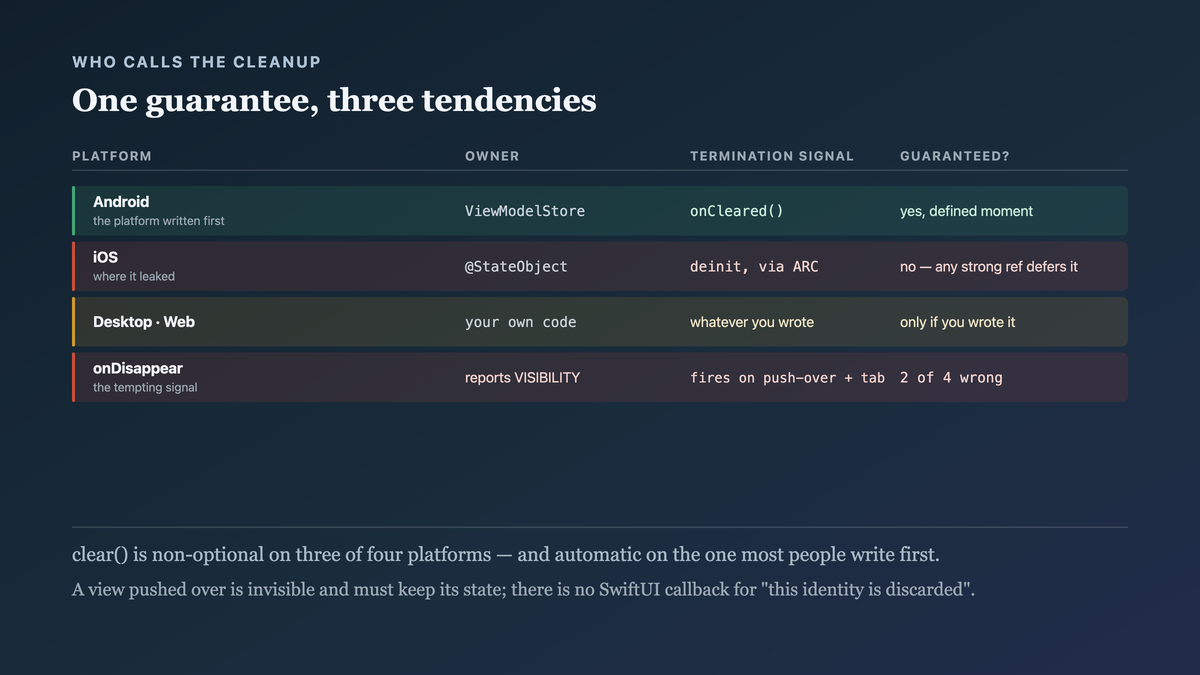Image resolution: width=1200 pixels, height=675 pixels.
Task: Select the iOS platform name
Action: (105, 258)
